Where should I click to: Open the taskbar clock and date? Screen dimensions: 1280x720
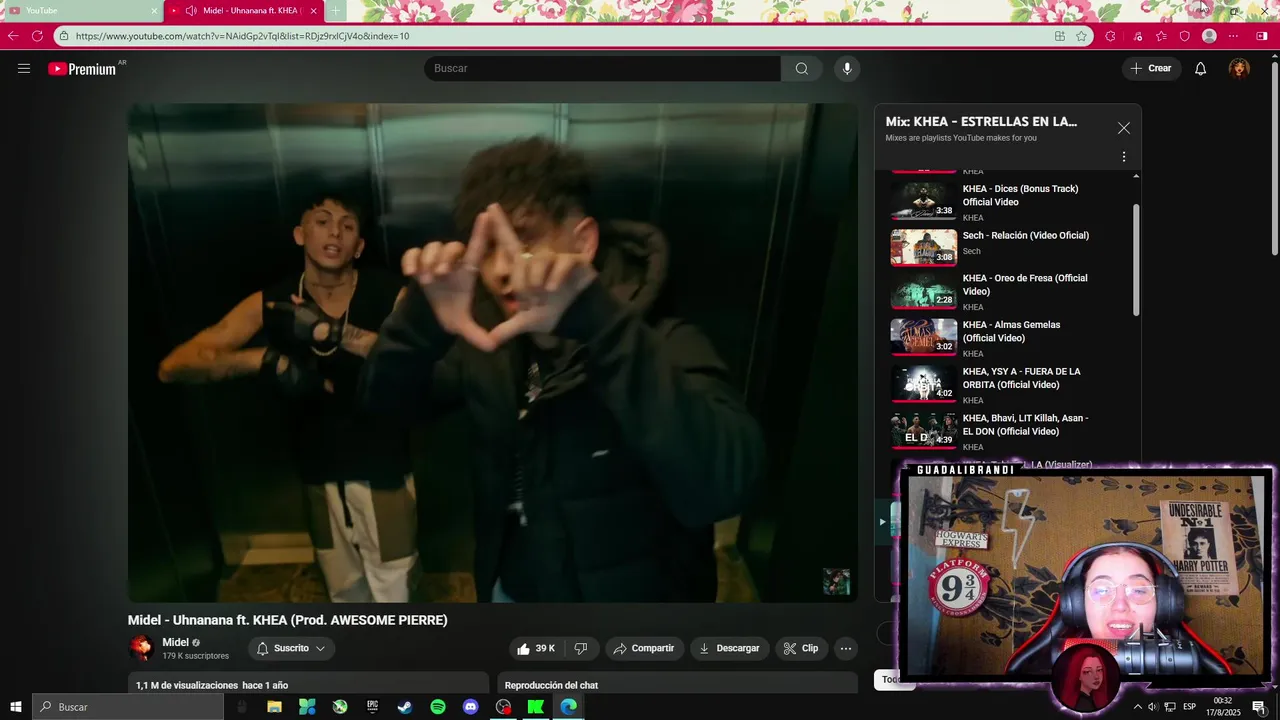pos(1223,707)
